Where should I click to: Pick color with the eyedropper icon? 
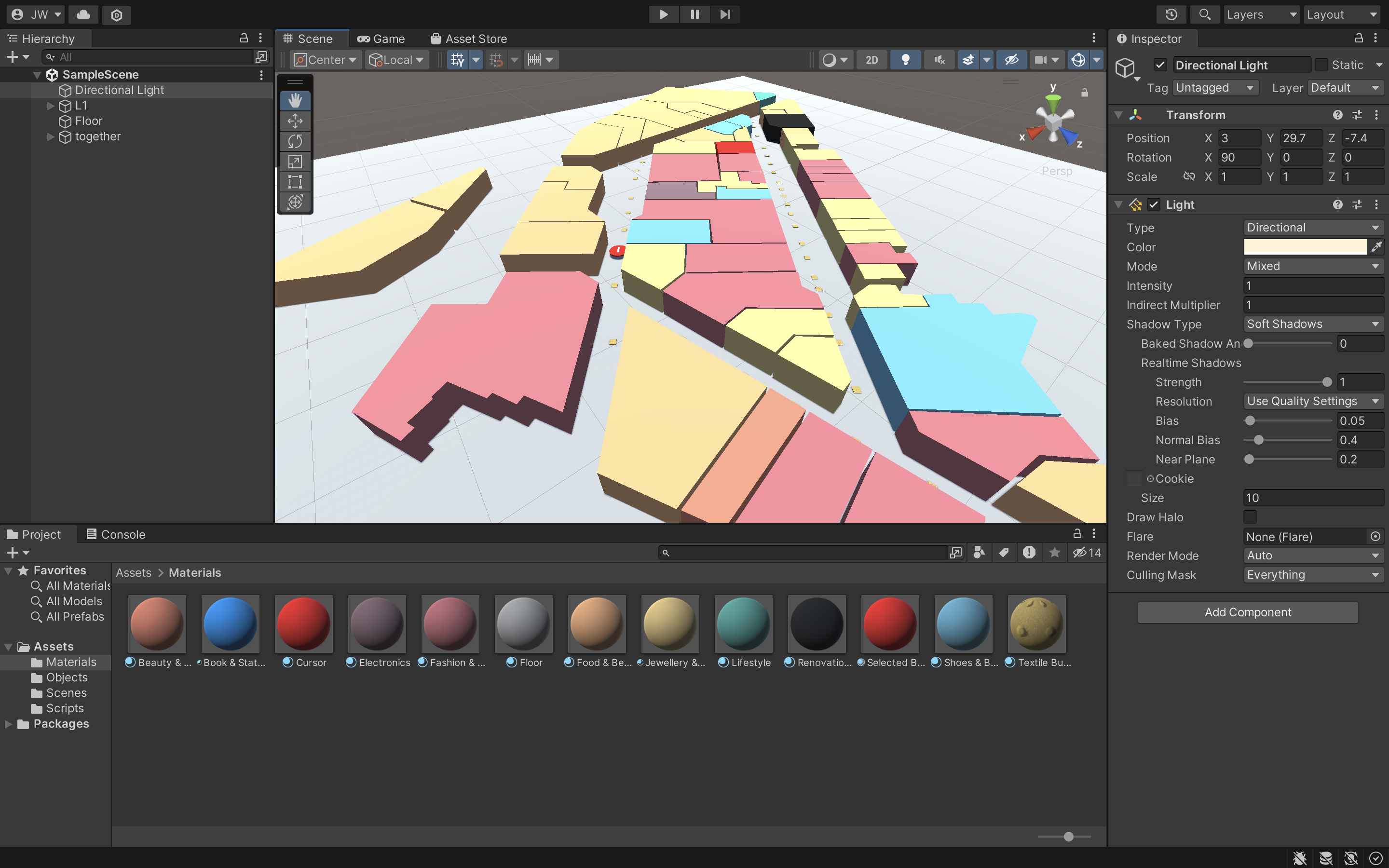[1376, 247]
